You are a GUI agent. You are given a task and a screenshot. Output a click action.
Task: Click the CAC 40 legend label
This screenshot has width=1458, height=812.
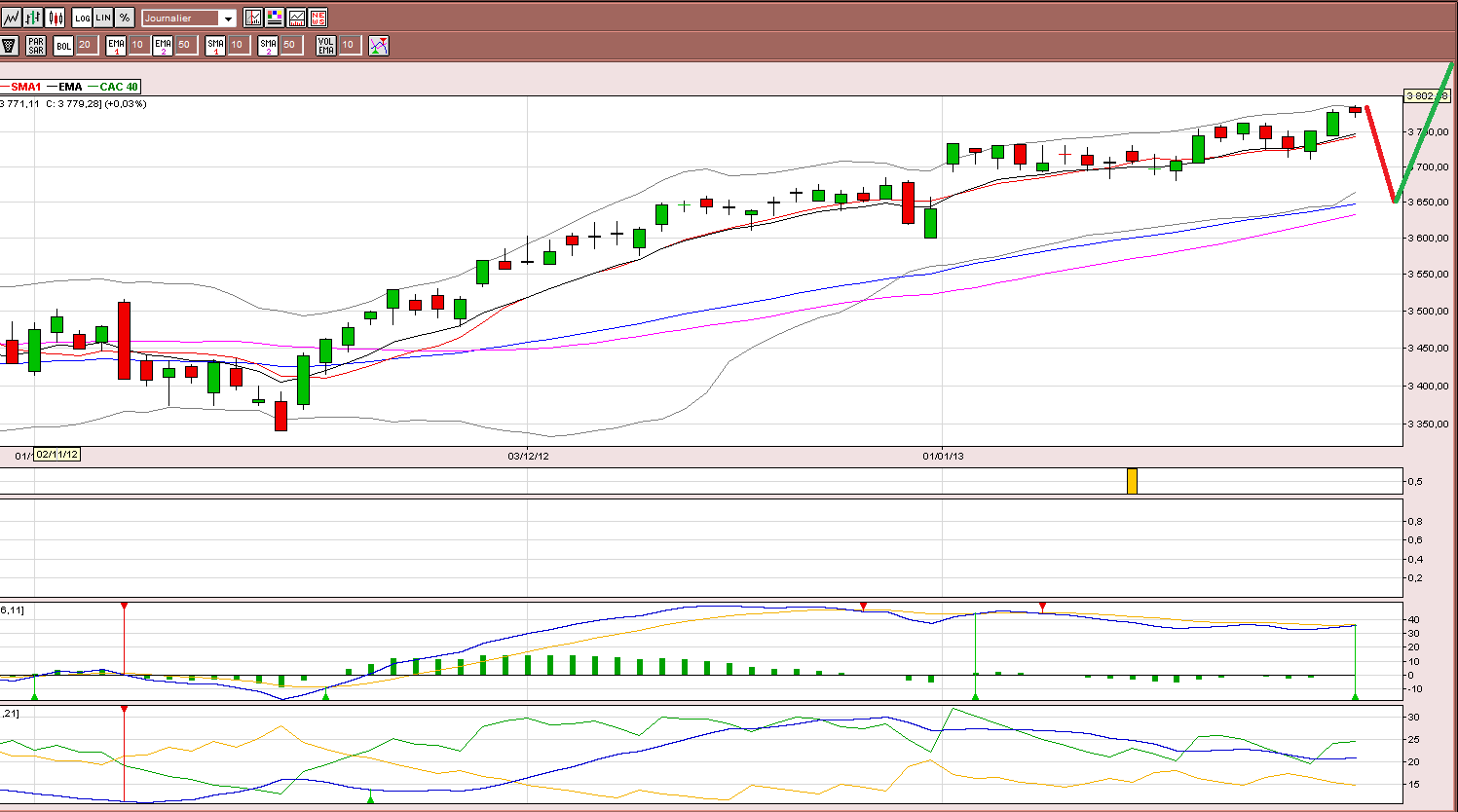tap(119, 87)
